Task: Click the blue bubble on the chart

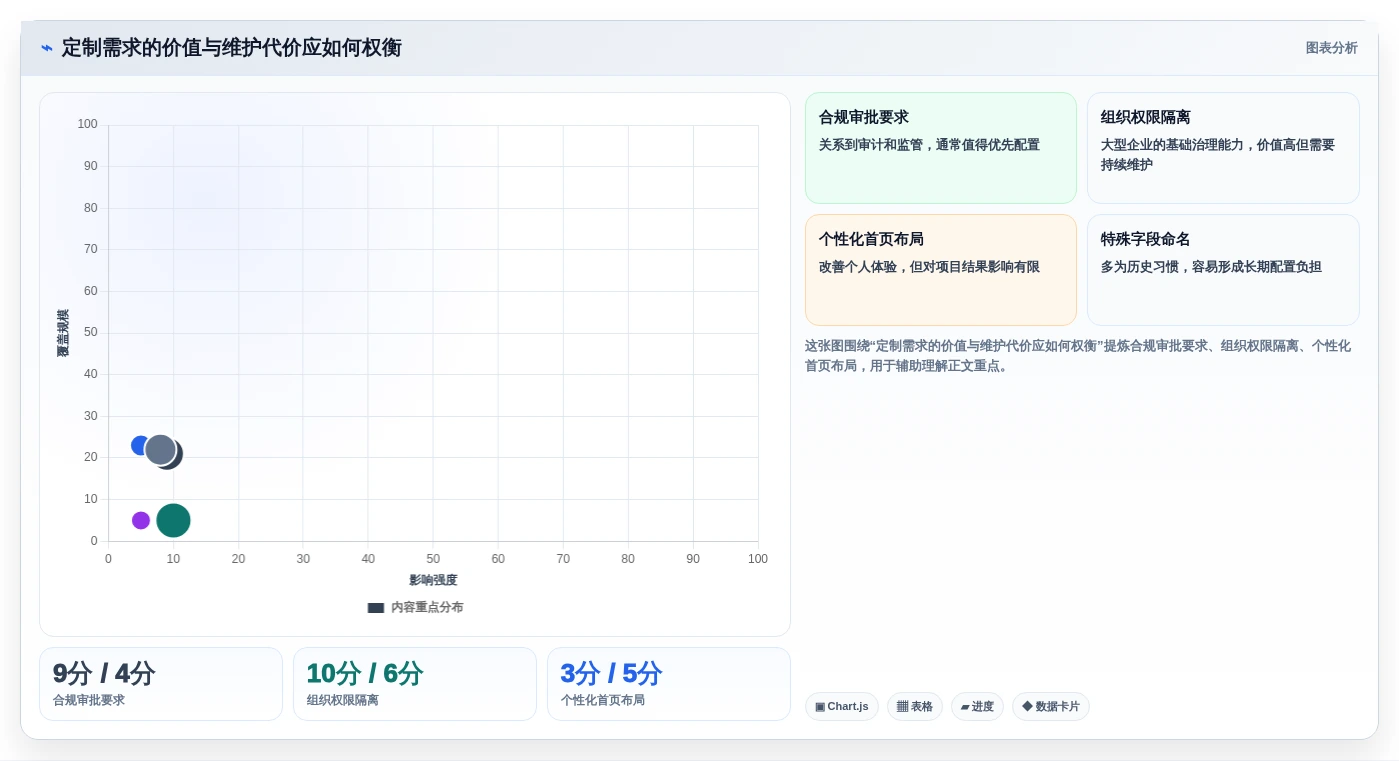Action: (138, 445)
